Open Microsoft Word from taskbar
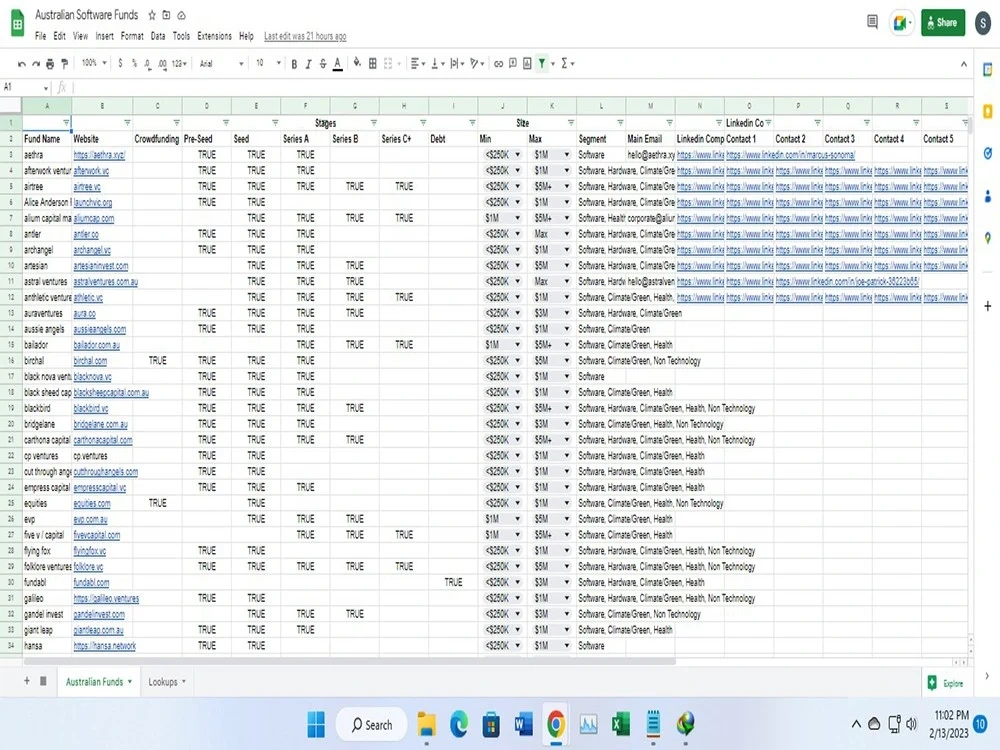This screenshot has width=1000, height=750. point(524,724)
